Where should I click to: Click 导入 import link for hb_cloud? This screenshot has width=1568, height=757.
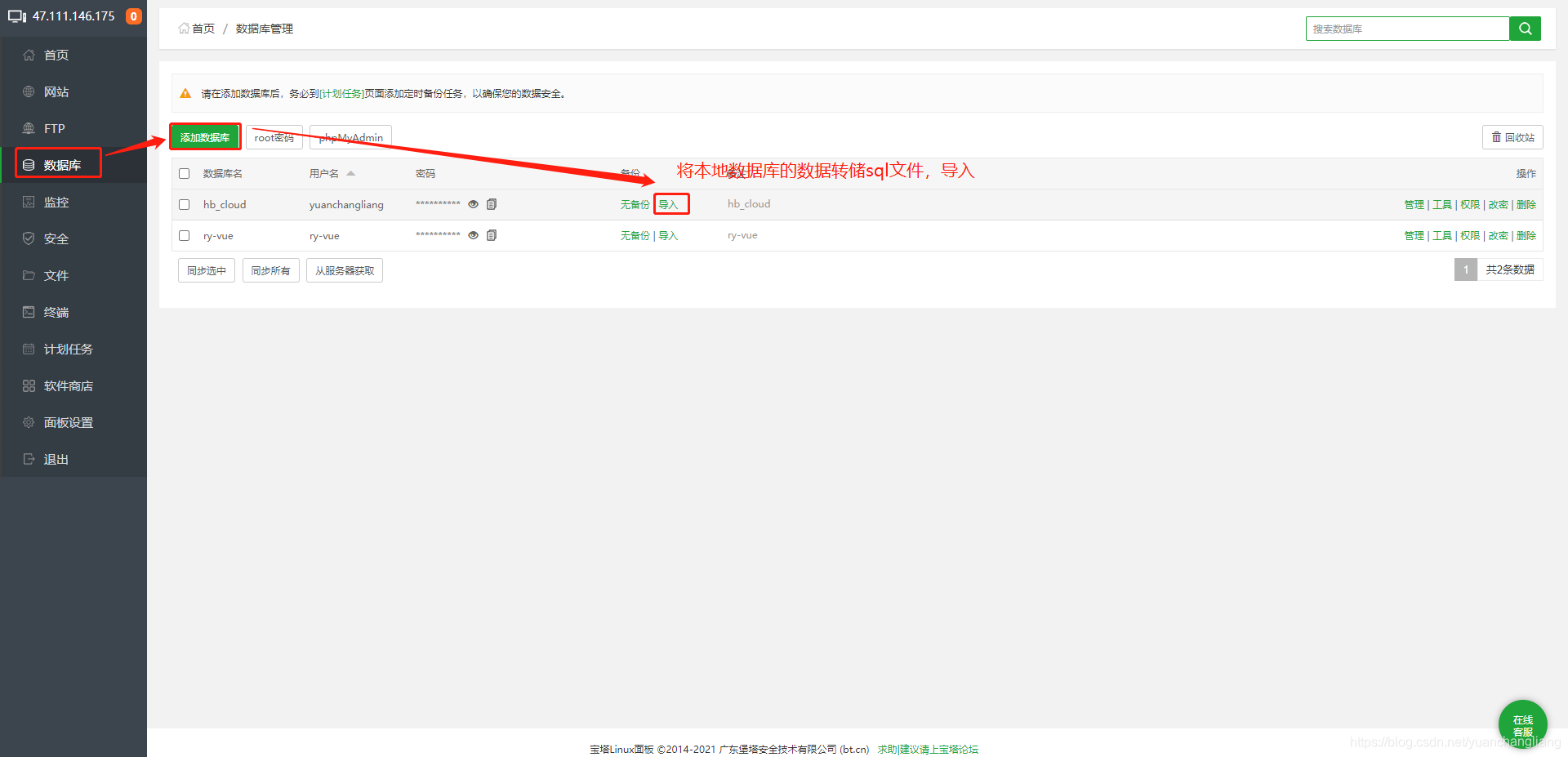[668, 204]
